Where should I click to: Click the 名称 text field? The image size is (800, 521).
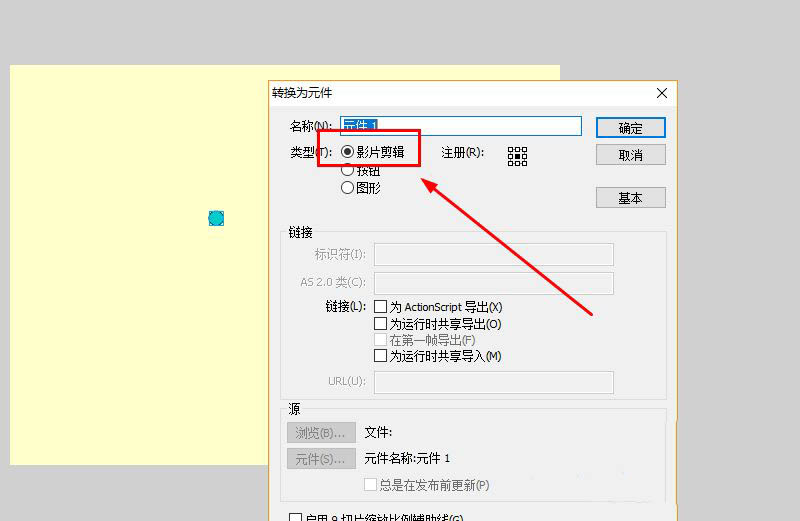click(461, 126)
